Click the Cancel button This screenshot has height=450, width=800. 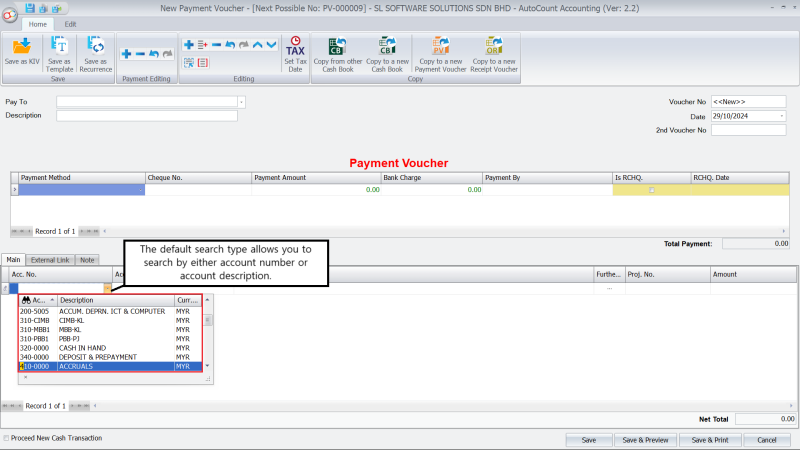click(x=766, y=440)
